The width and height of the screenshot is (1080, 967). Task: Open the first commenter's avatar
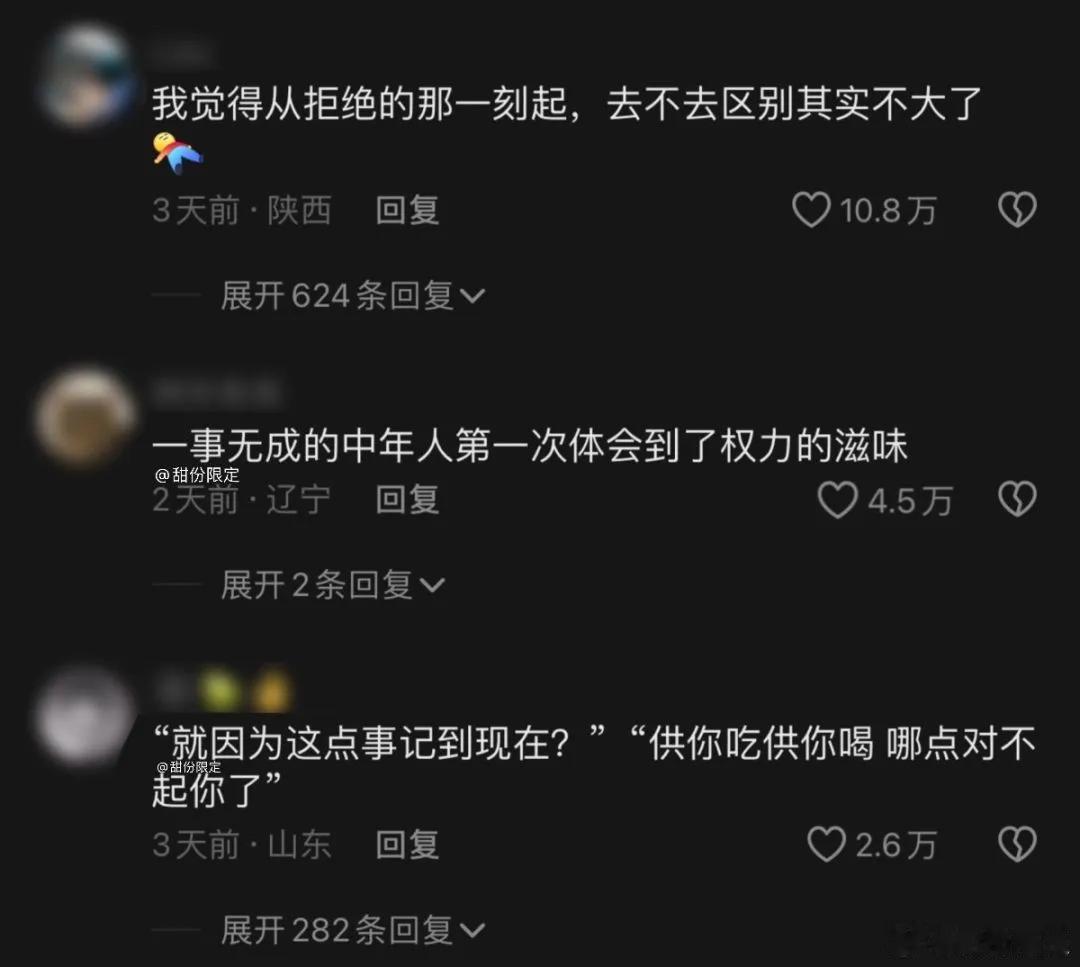click(x=86, y=74)
